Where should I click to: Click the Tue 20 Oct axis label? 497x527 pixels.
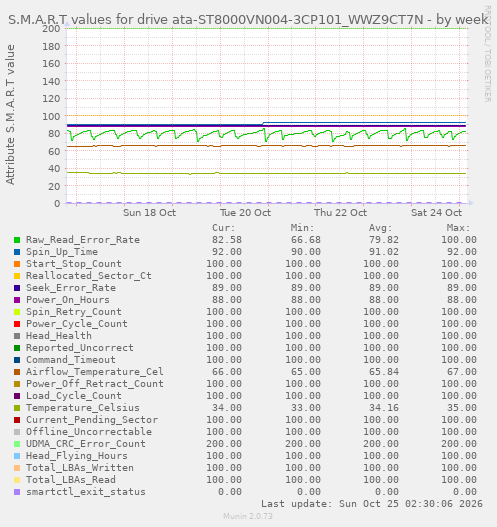[245, 213]
